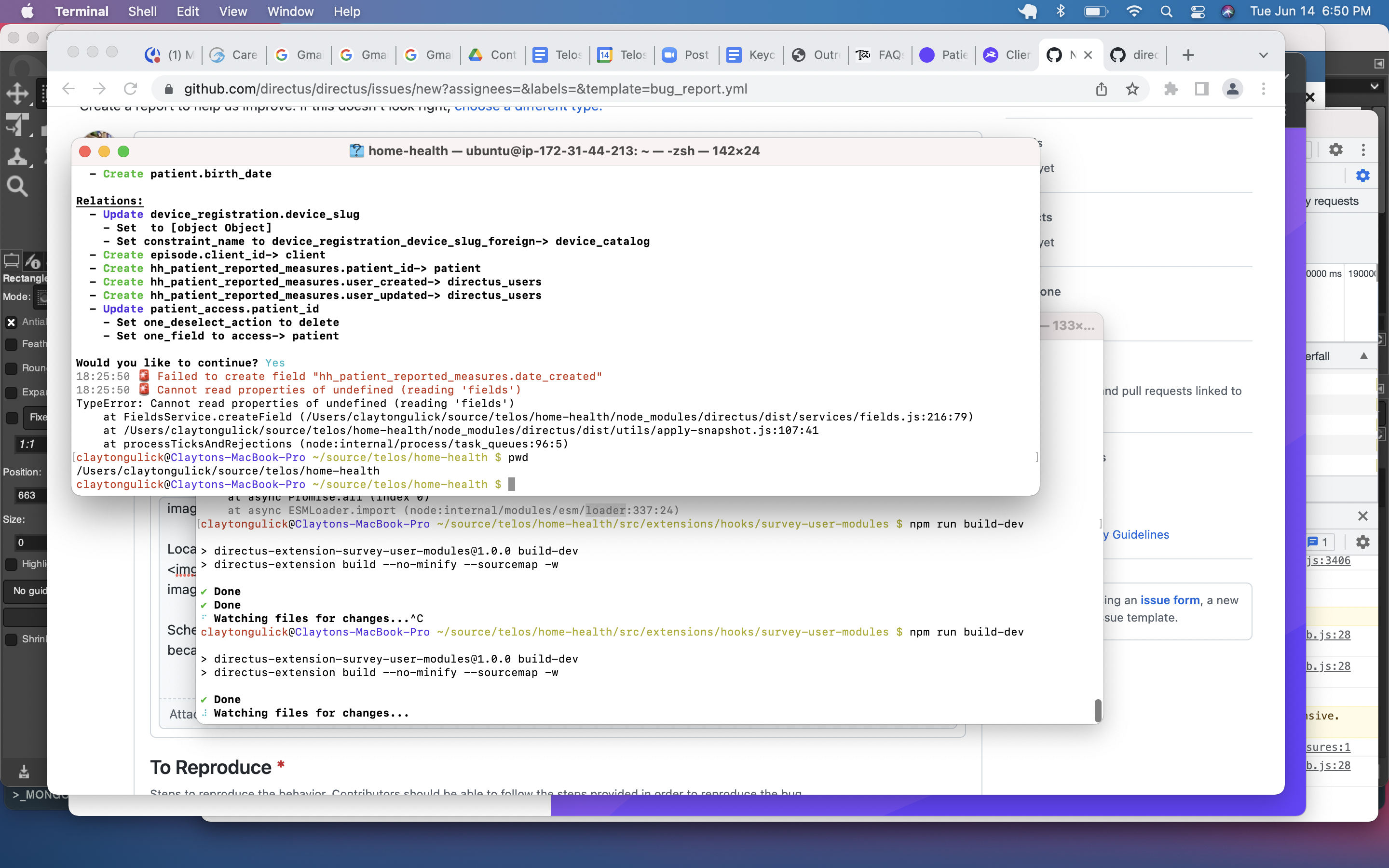Click js:3406 source link in console

pos(1328,561)
